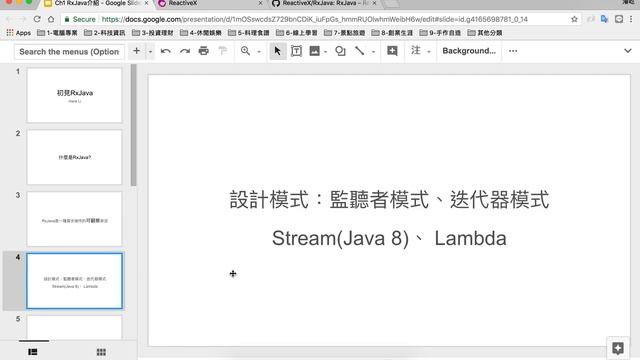
Task: Click the filmstrip panel scrollbar
Action: [133, 125]
